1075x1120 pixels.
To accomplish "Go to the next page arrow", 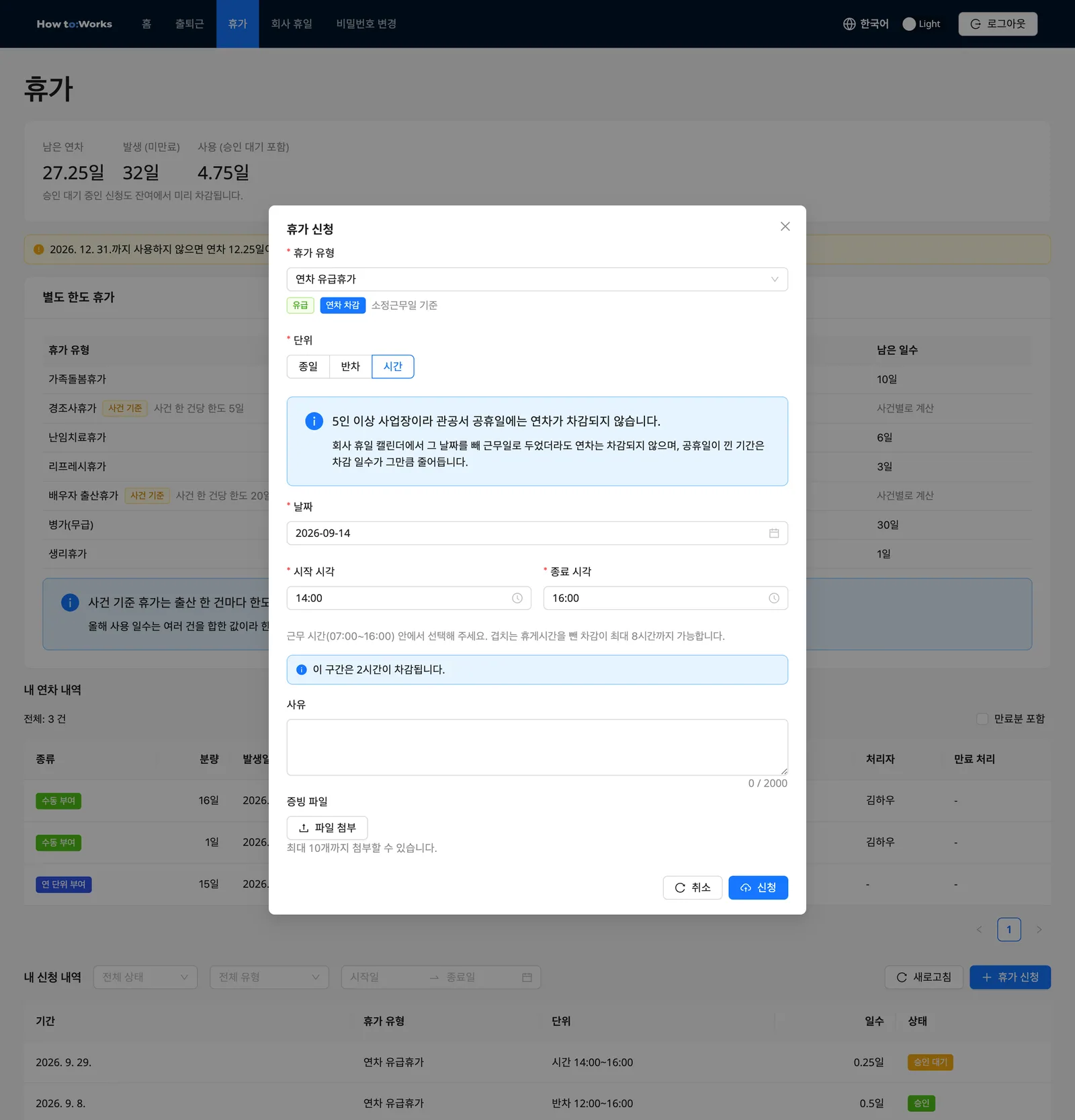I will point(1039,930).
